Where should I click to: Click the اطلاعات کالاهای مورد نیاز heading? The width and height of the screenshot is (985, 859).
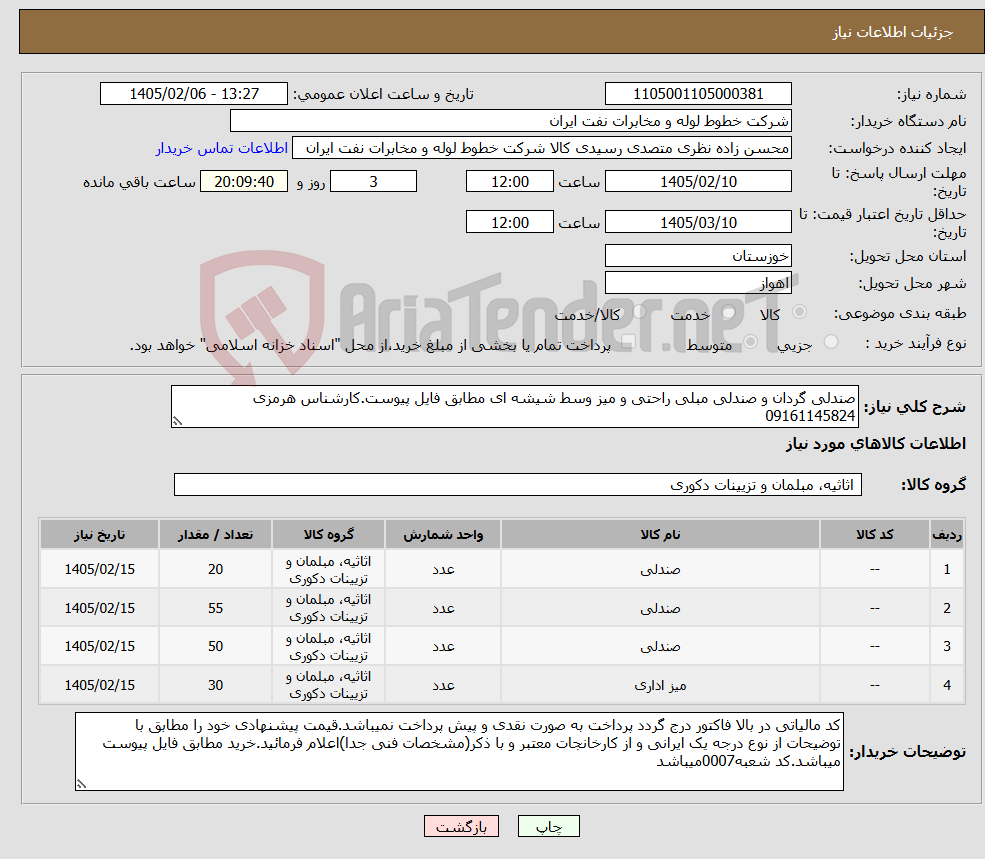pos(876,444)
